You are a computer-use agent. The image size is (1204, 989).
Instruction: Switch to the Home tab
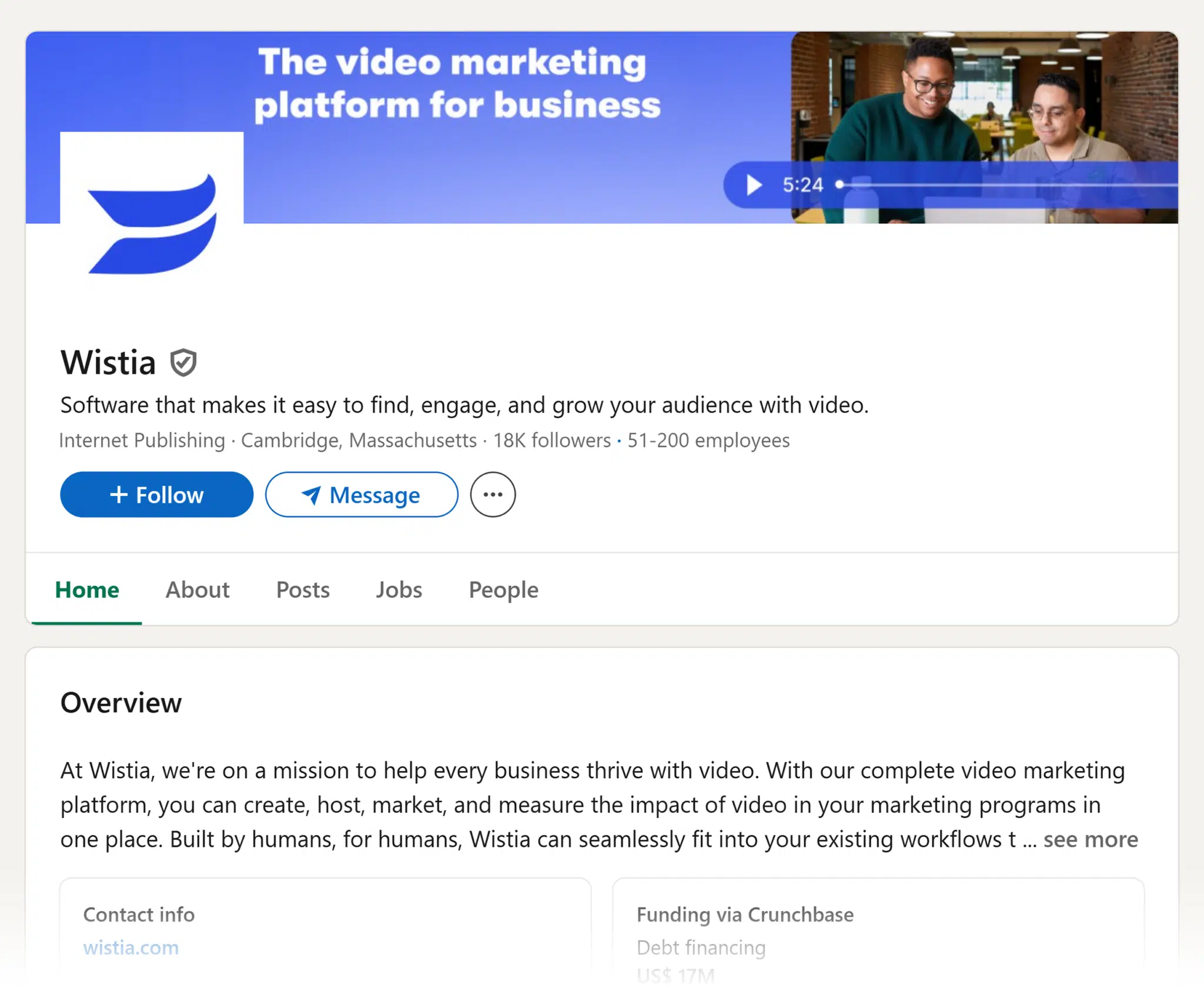87,589
